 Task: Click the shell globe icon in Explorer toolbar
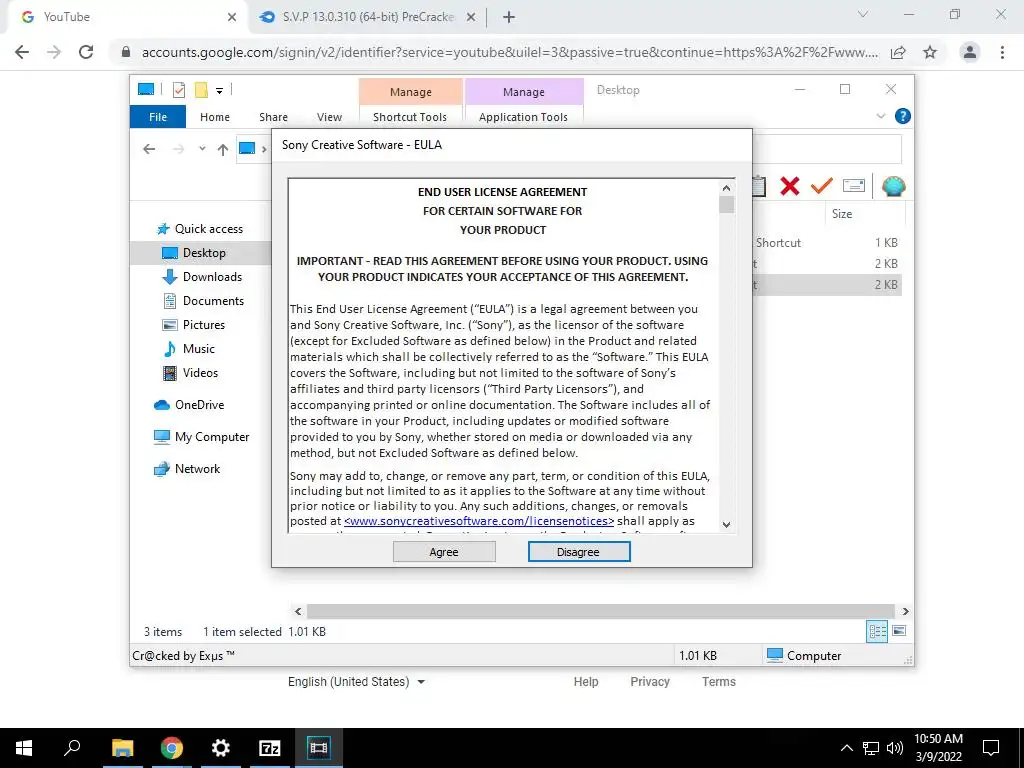(893, 186)
